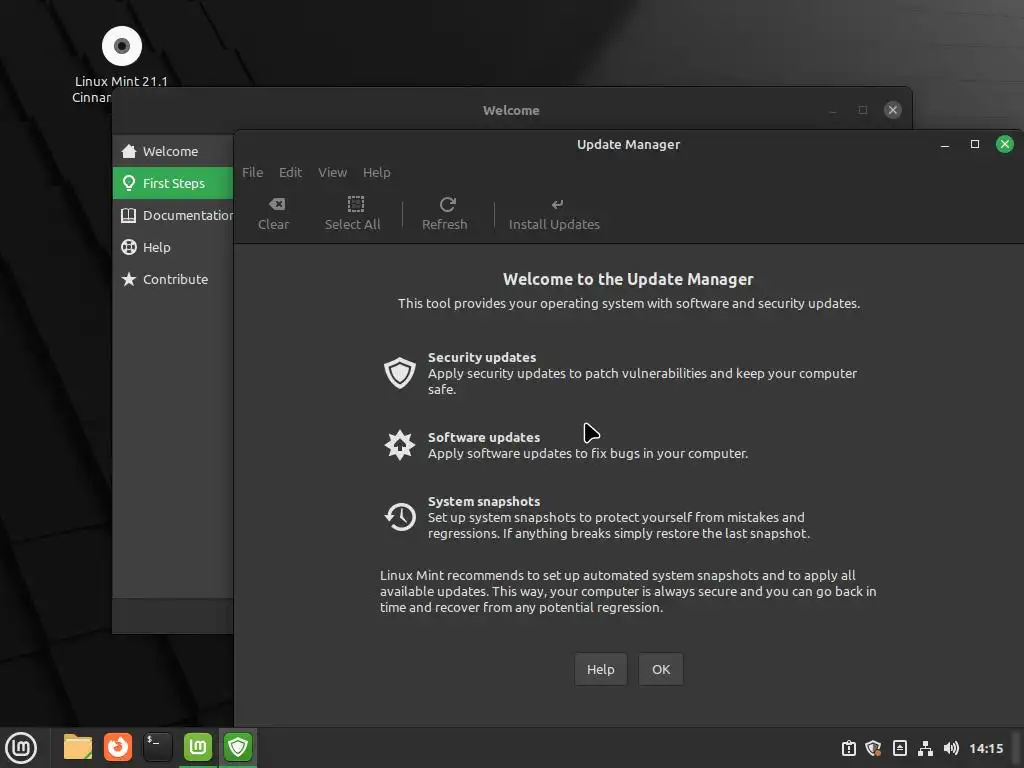Viewport: 1024px width, 768px height.
Task: Close the Welcome window
Action: pos(893,110)
